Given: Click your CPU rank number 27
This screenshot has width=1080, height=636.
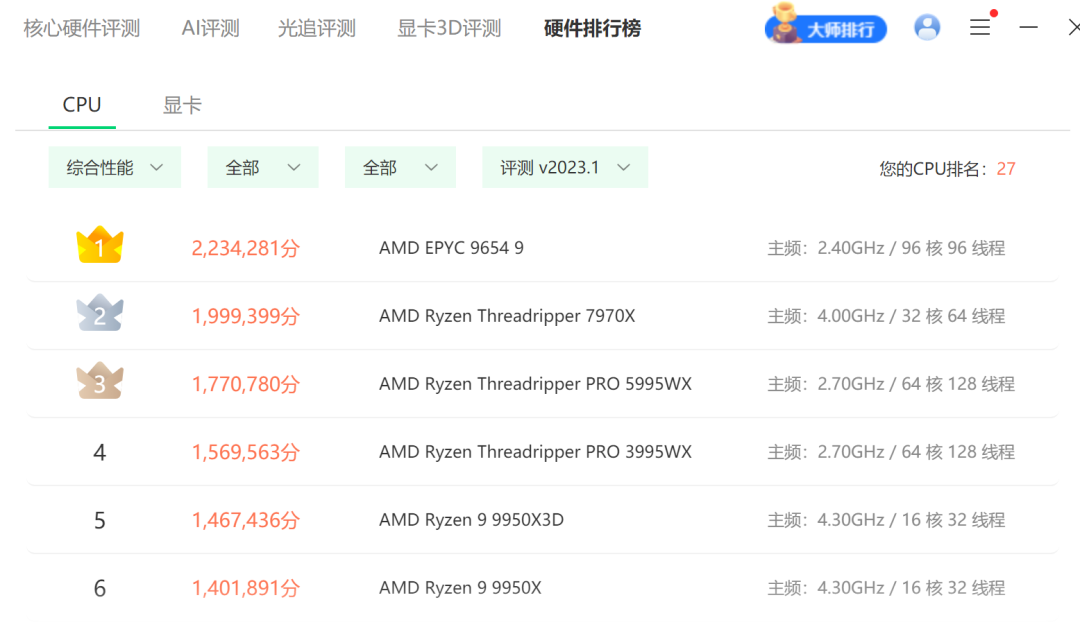Looking at the screenshot, I should click(x=1006, y=169).
